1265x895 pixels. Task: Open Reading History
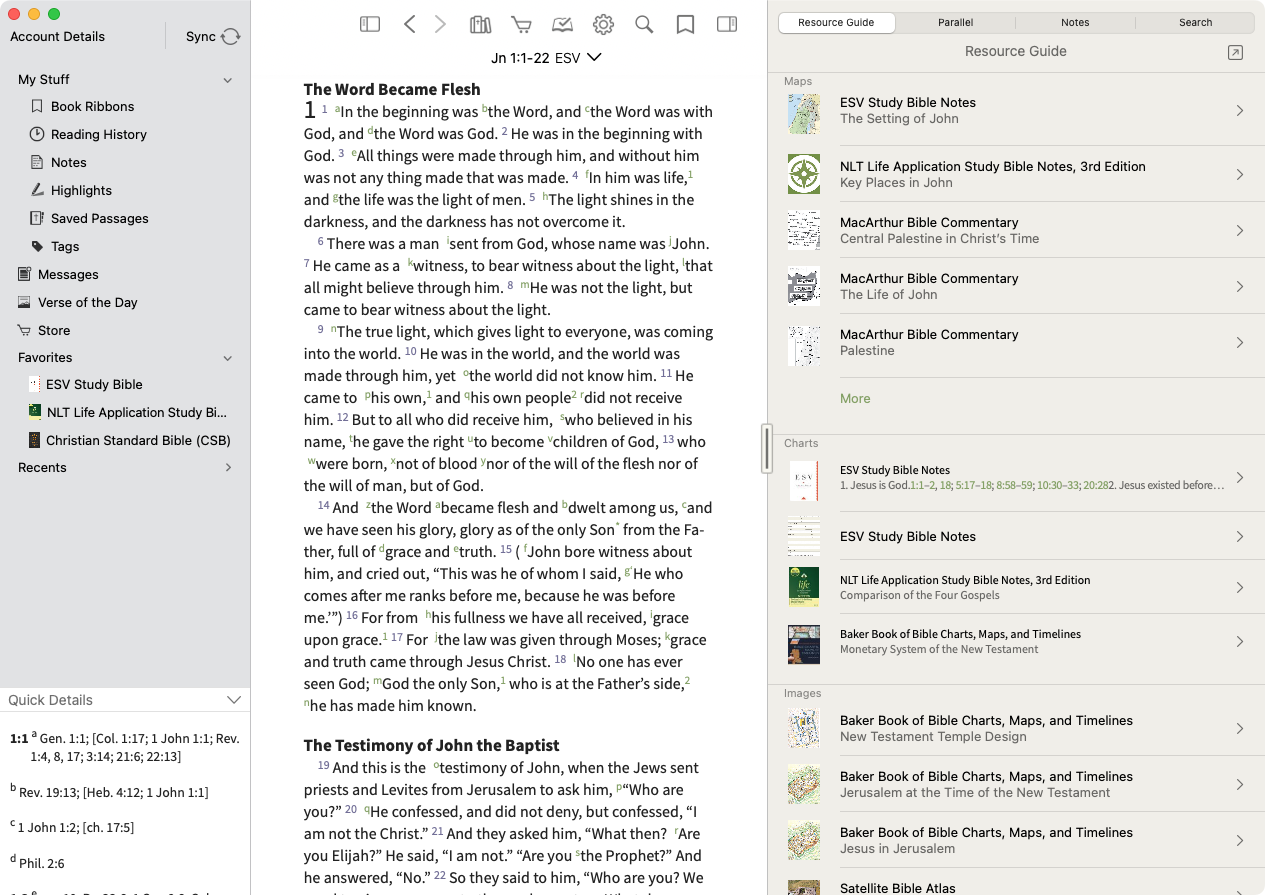click(99, 134)
